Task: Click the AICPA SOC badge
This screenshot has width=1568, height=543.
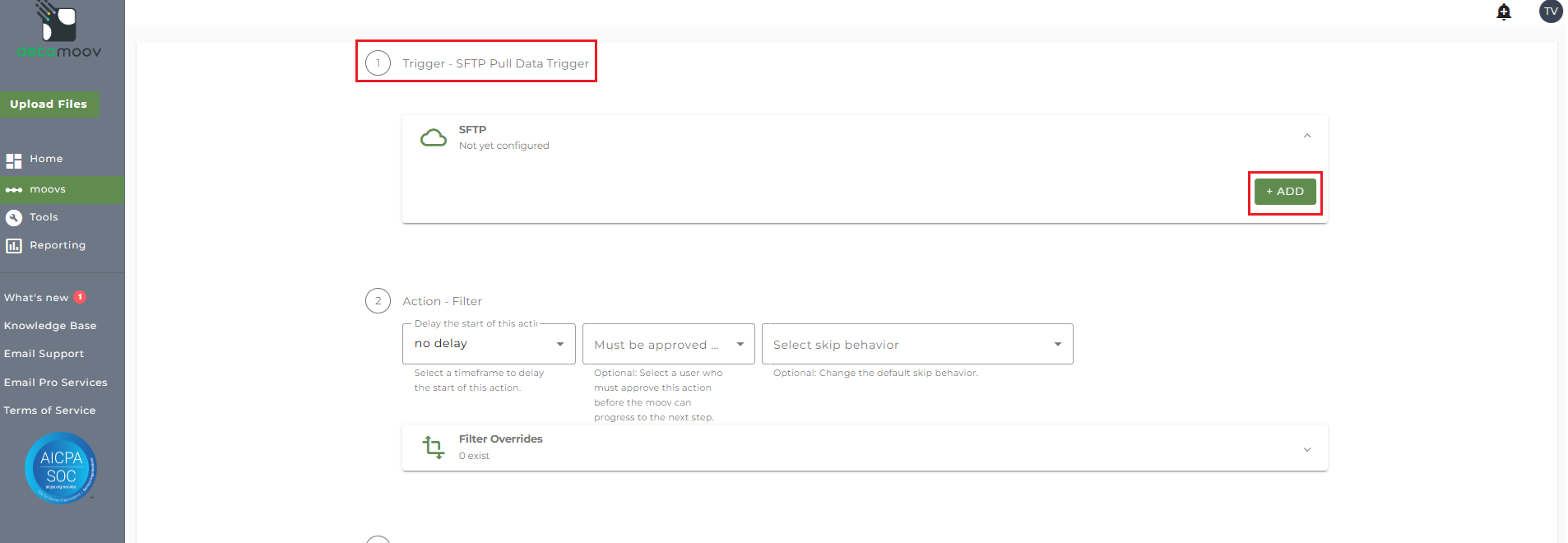Action: click(x=61, y=467)
